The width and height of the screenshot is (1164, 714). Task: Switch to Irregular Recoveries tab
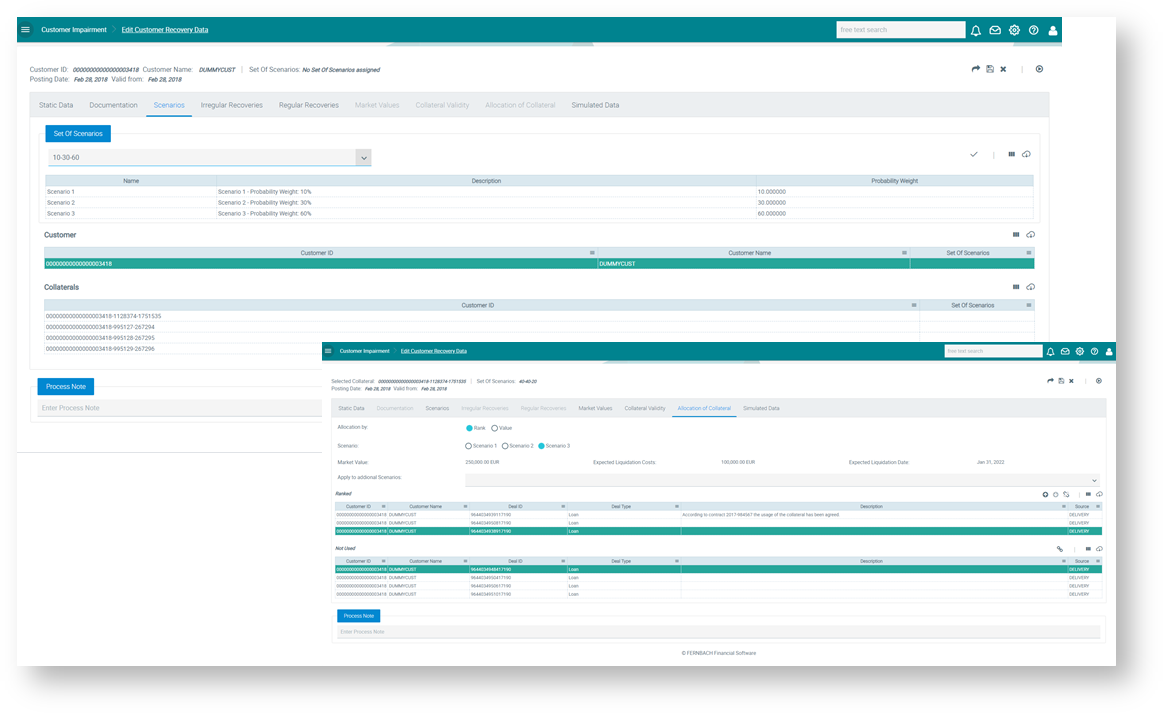231,105
